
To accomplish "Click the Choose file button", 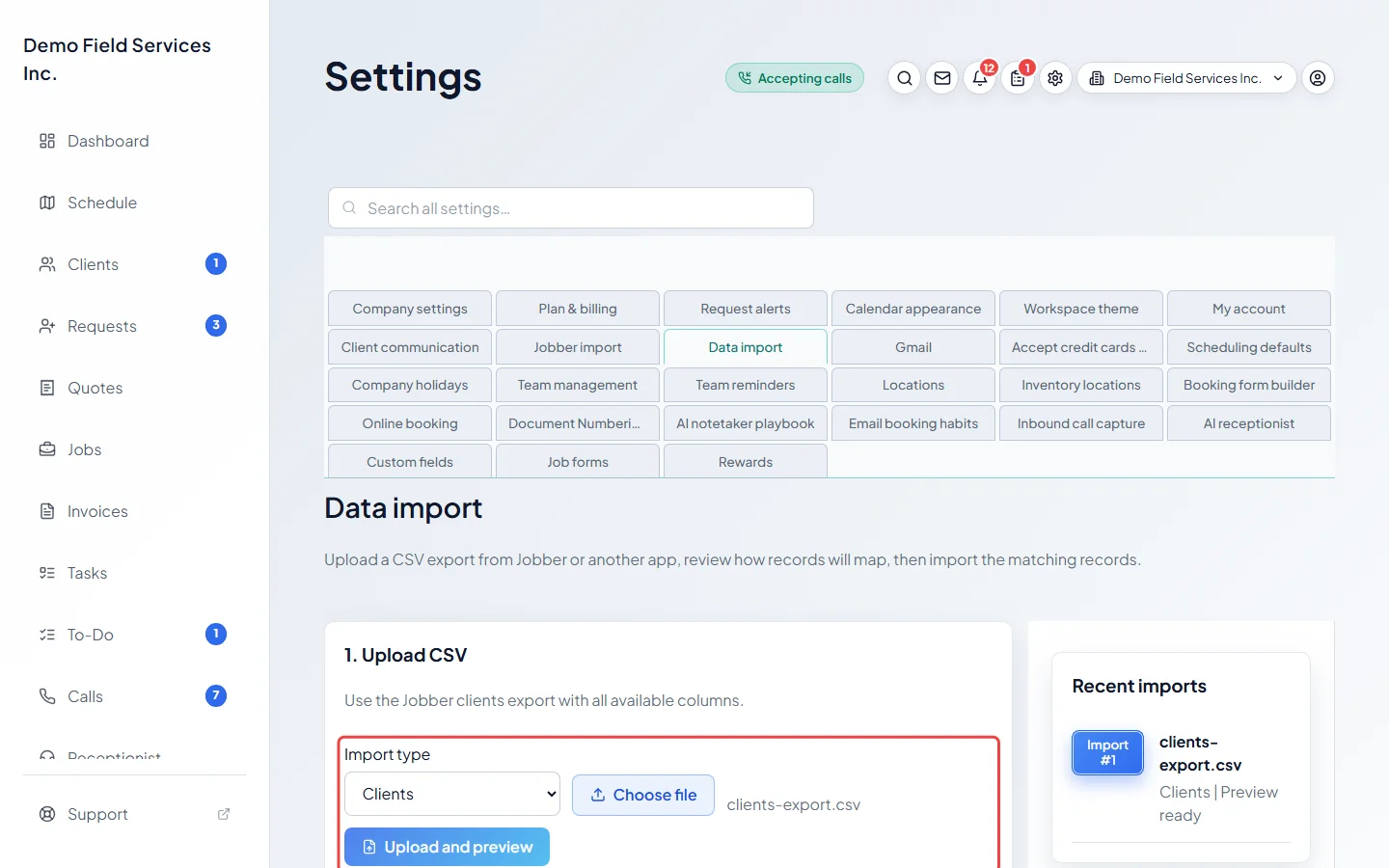I will (x=643, y=795).
